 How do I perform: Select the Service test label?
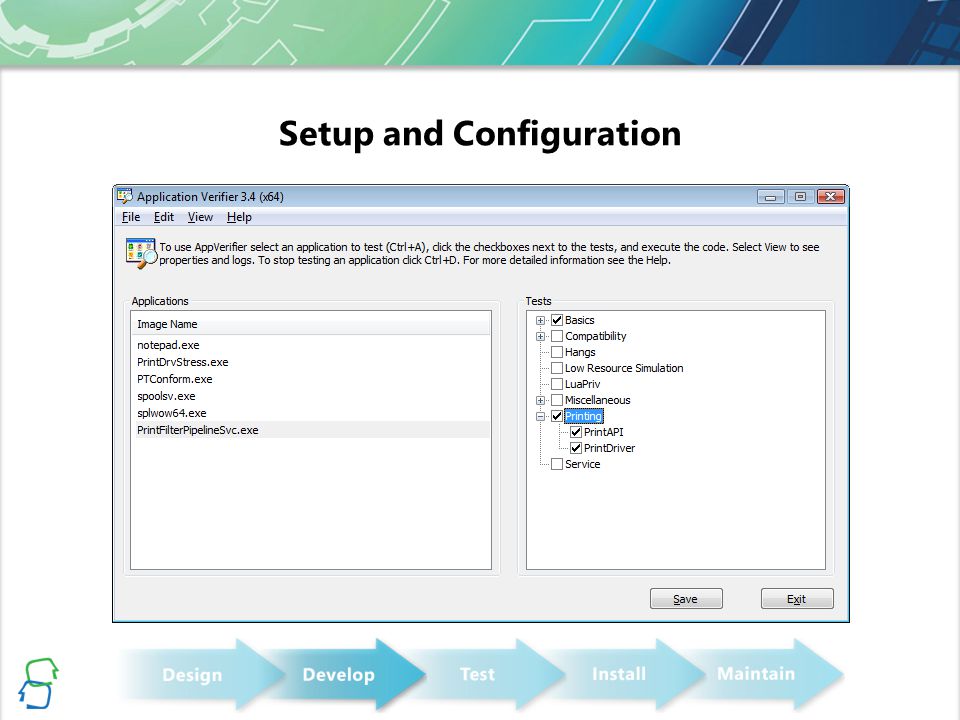pyautogui.click(x=582, y=464)
